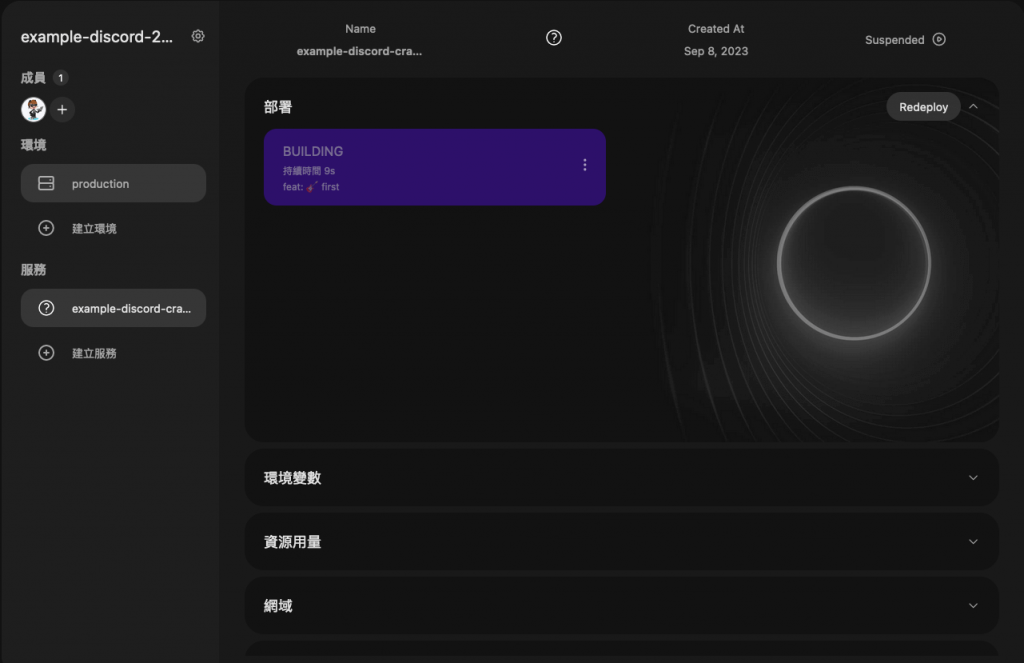The height and width of the screenshot is (663, 1024).
Task: Select example-discord-cra... service in sidebar
Action: click(113, 308)
